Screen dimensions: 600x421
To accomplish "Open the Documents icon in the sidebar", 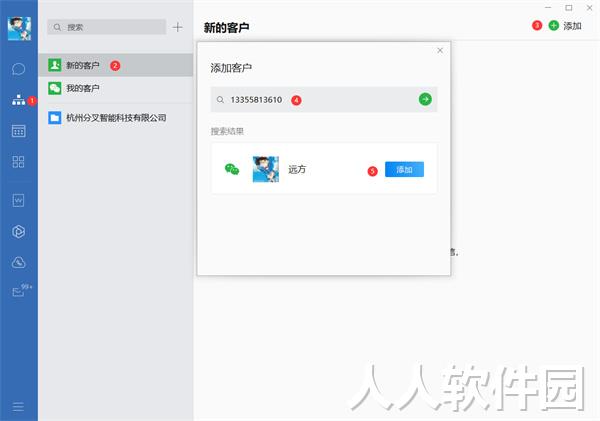I will tap(18, 200).
